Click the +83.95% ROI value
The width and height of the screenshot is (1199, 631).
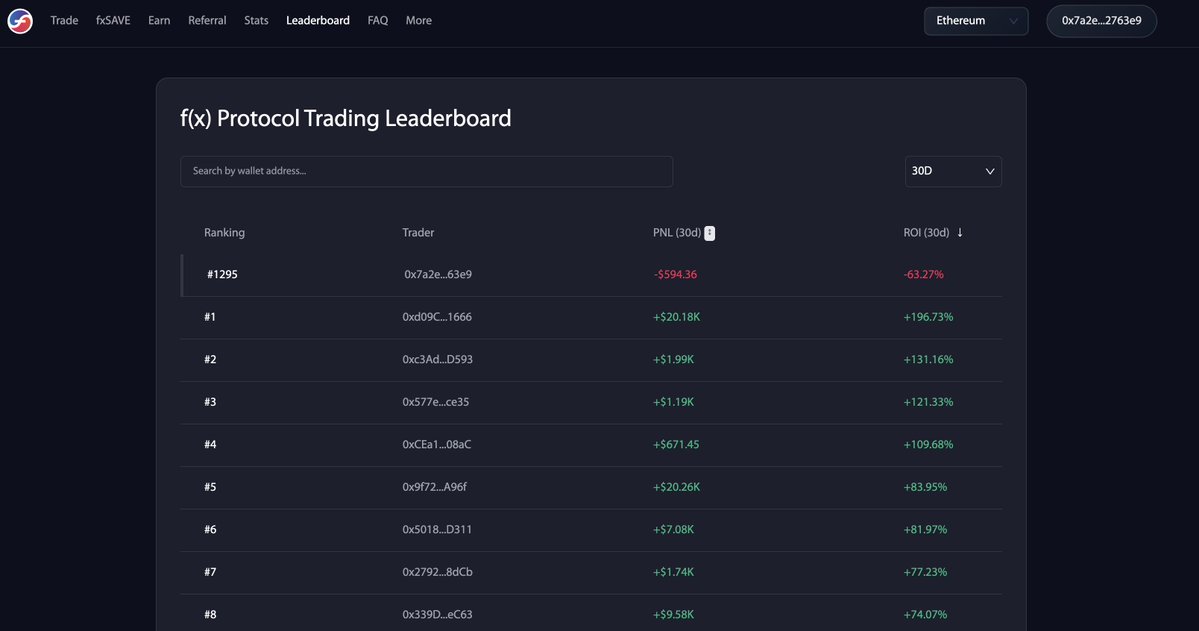click(925, 487)
